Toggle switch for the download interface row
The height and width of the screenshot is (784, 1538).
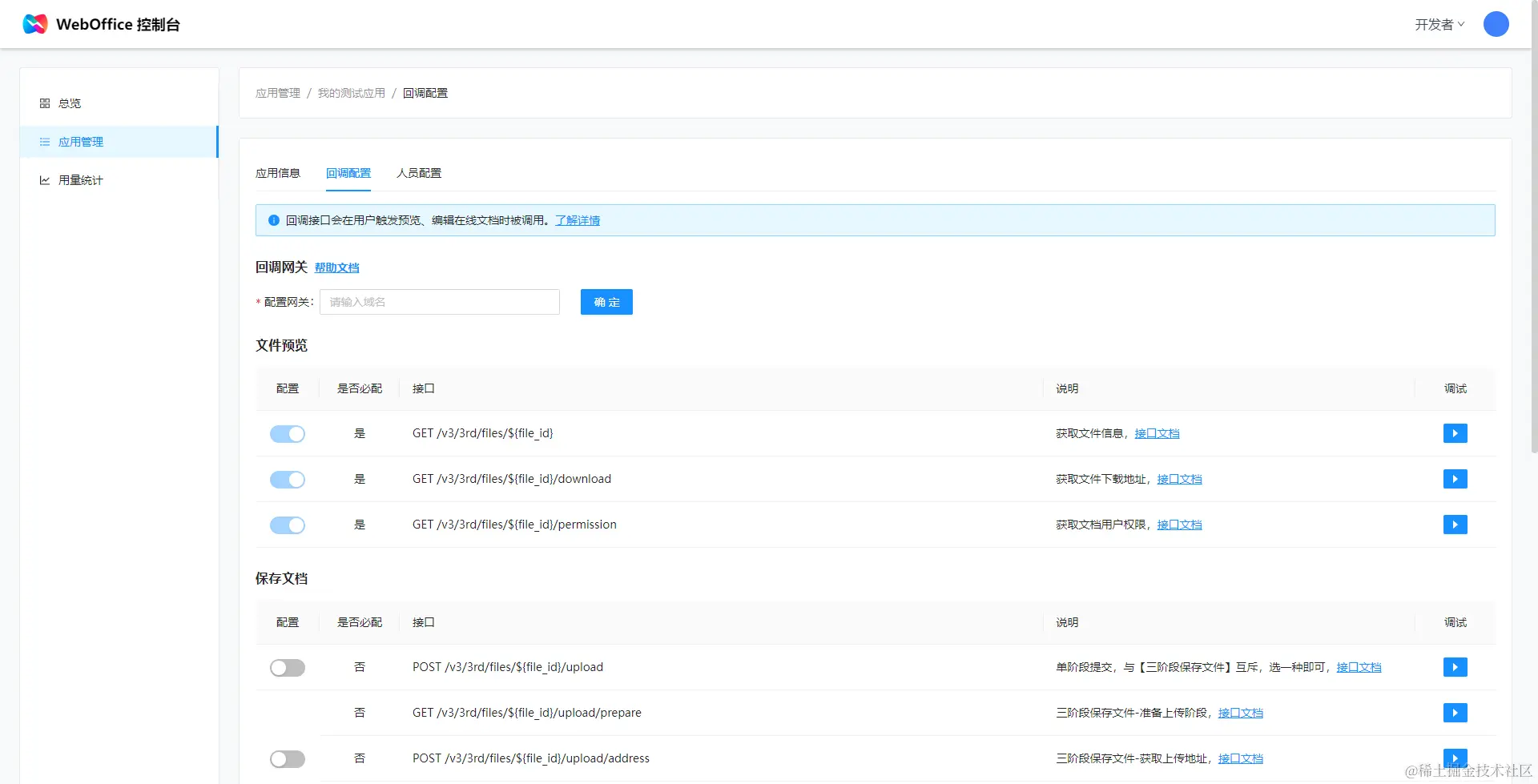(288, 480)
